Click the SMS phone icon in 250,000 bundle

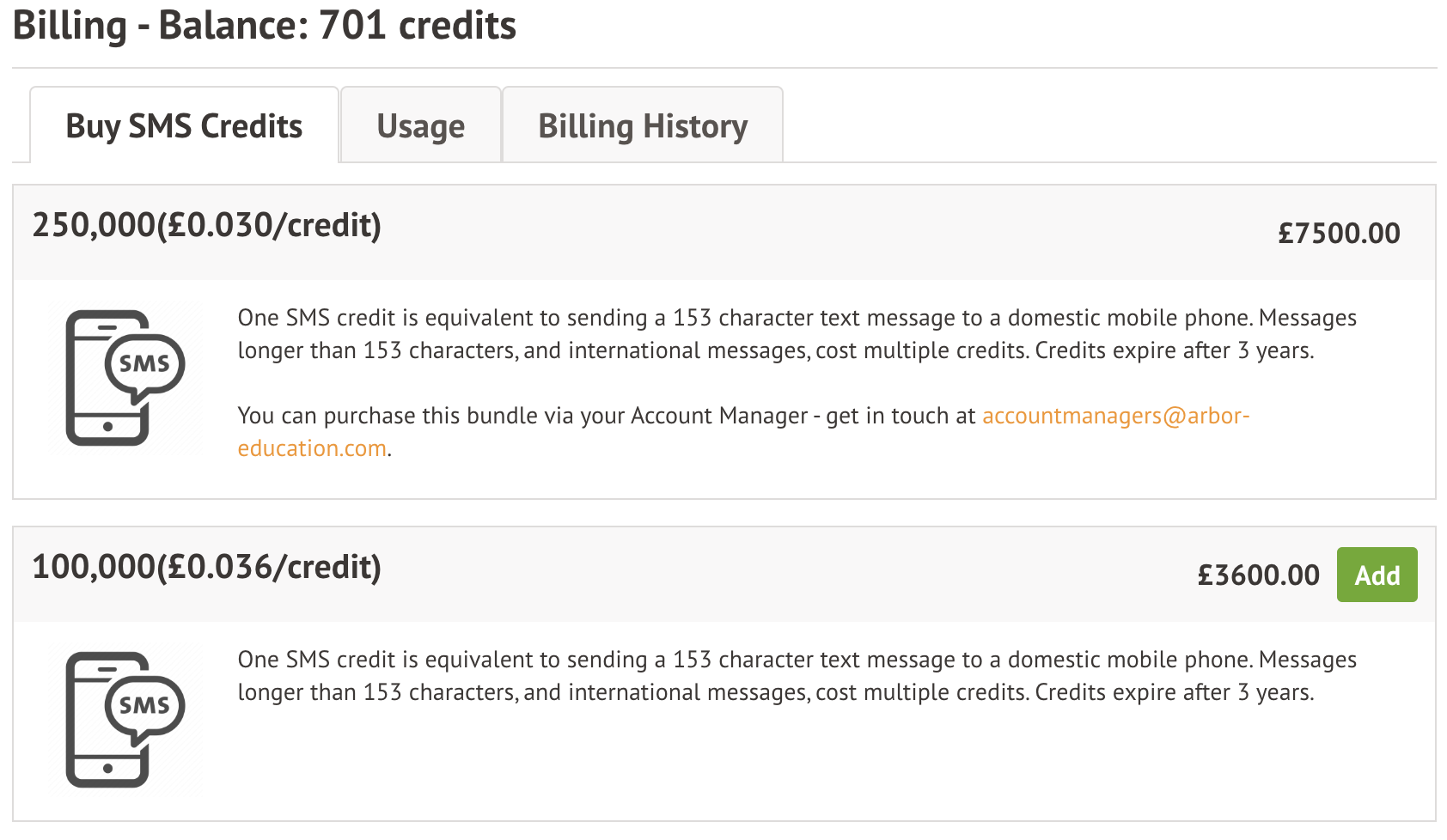point(125,378)
